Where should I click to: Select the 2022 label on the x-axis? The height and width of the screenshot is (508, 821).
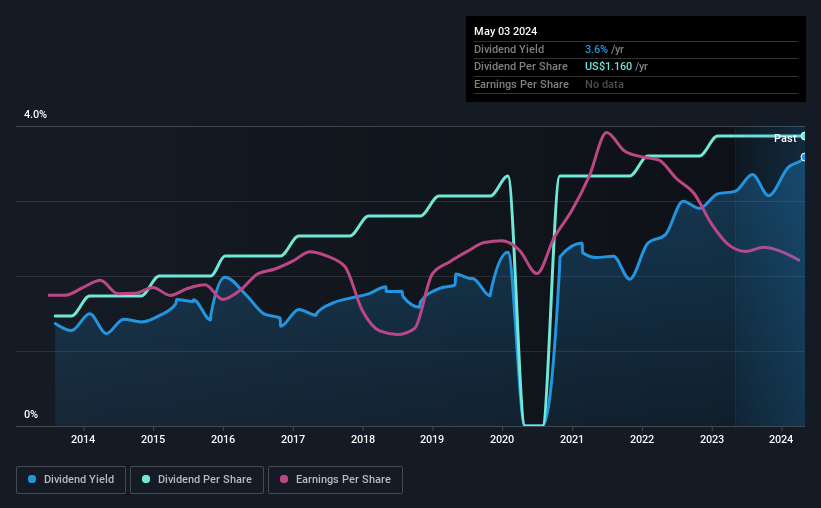coord(642,439)
